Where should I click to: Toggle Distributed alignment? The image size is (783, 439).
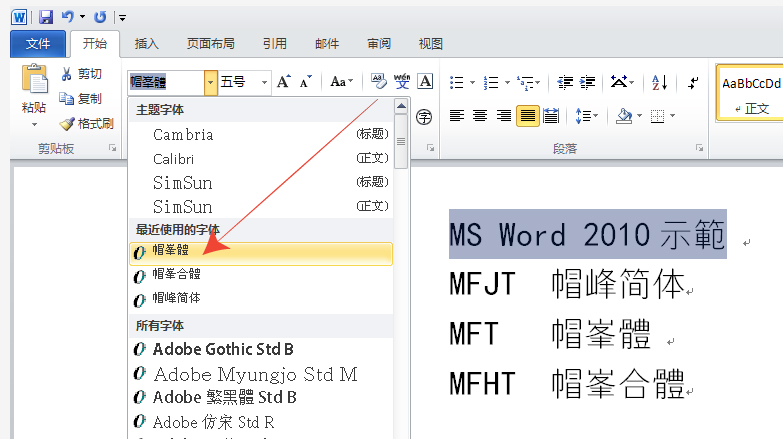pos(551,116)
